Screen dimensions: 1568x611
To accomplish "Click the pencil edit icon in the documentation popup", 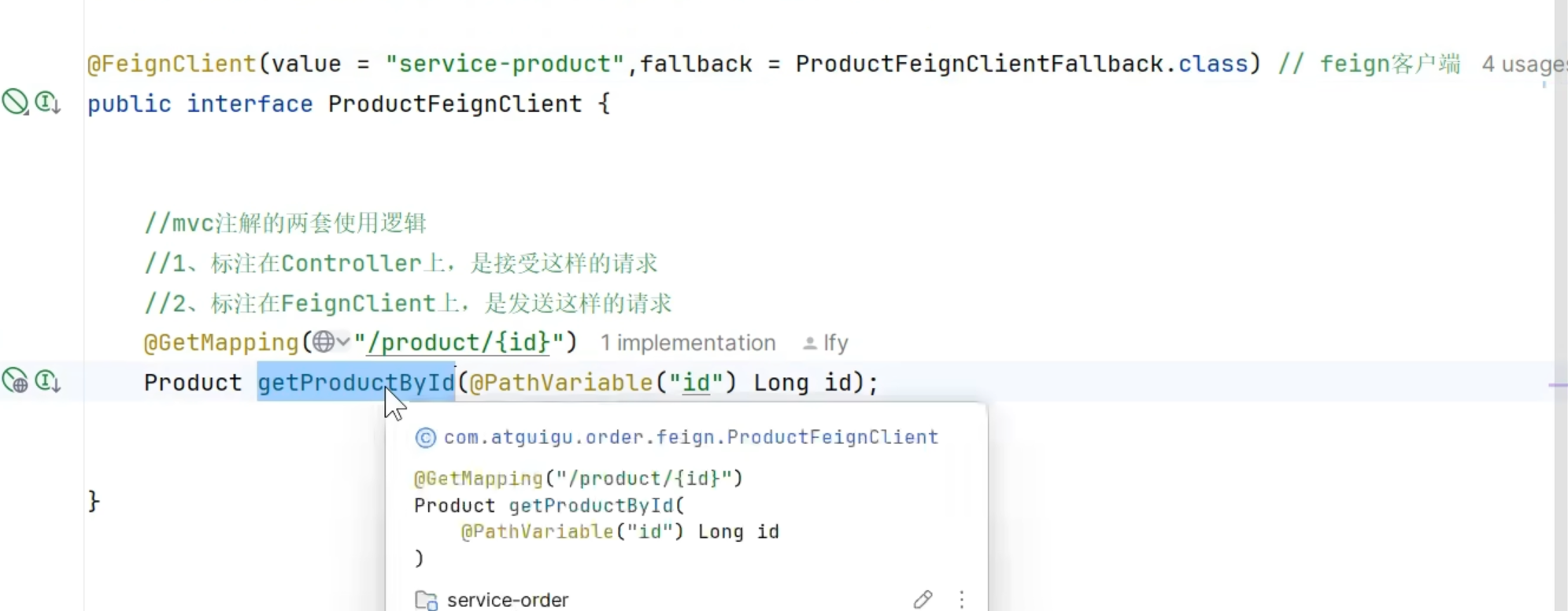I will 923,599.
